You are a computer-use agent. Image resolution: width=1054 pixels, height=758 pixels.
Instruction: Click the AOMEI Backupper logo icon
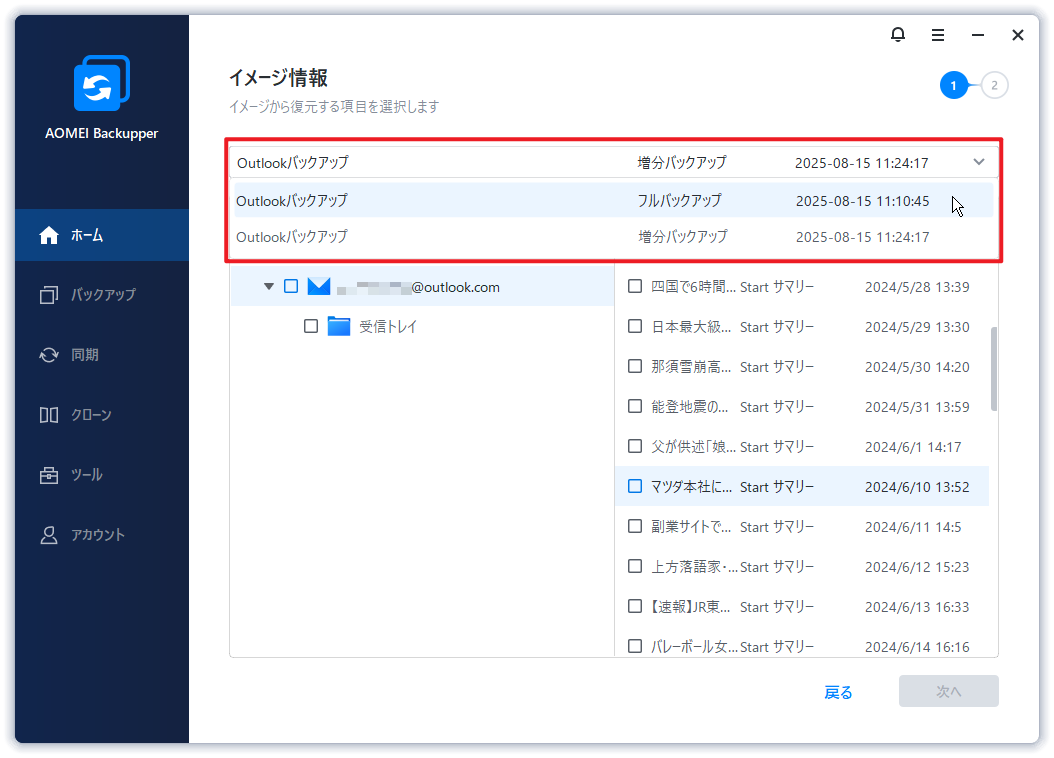(x=102, y=83)
